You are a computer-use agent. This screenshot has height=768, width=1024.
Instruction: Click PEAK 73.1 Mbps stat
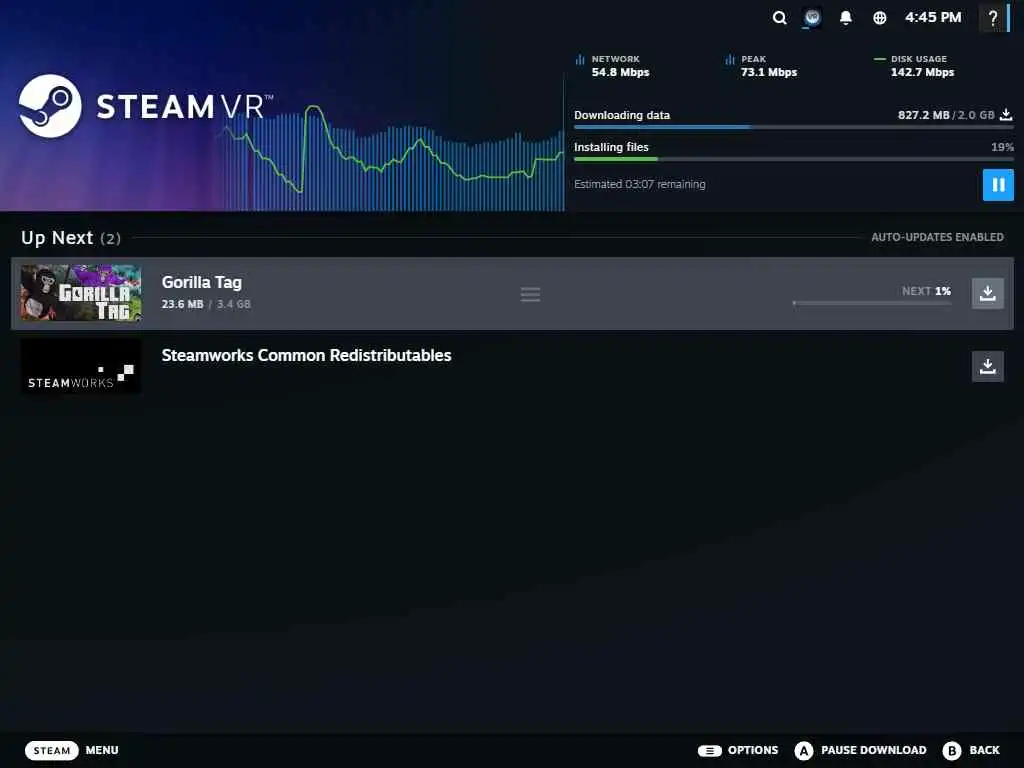[761, 66]
